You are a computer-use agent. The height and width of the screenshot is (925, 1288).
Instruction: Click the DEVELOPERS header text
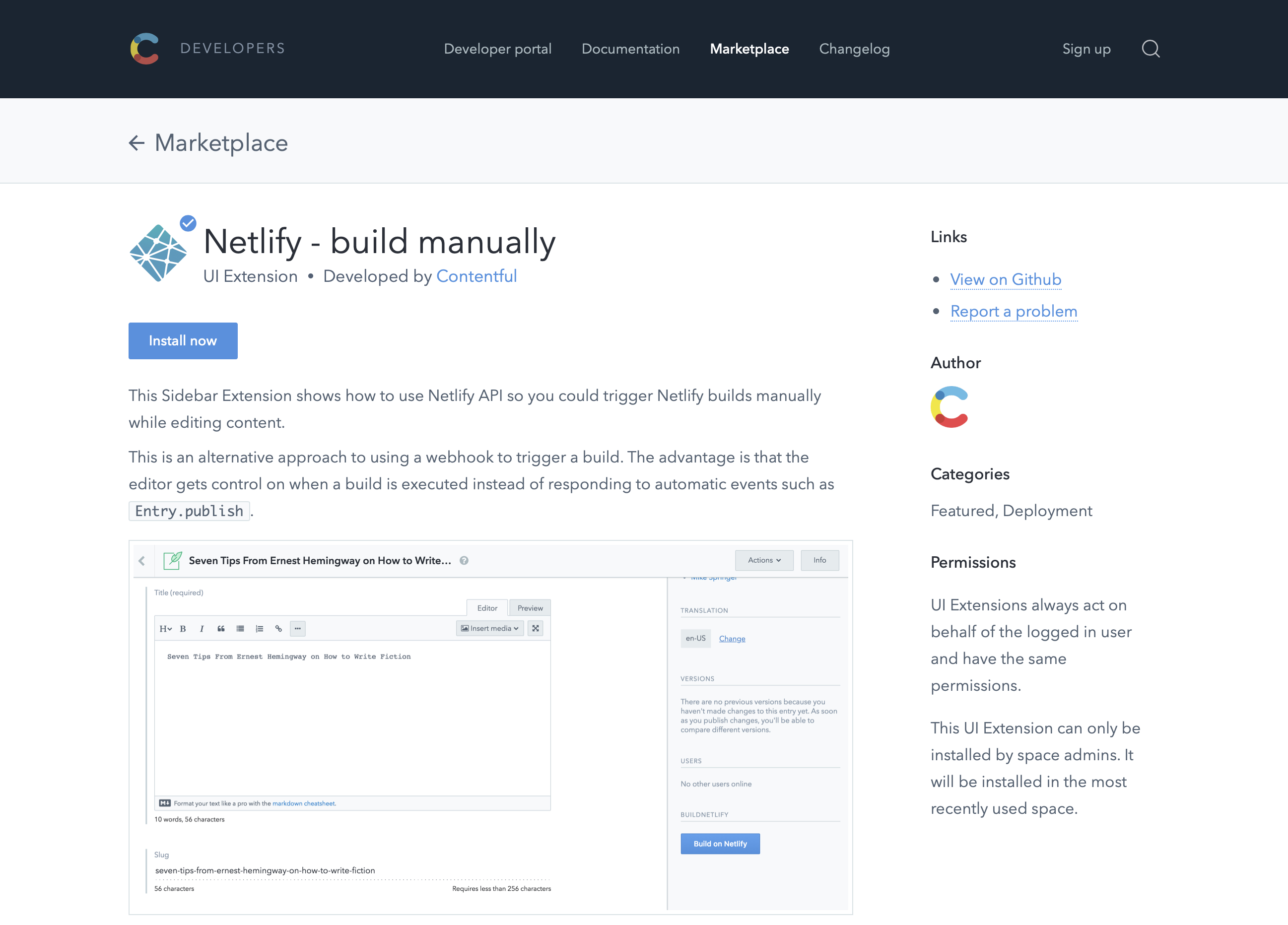233,48
